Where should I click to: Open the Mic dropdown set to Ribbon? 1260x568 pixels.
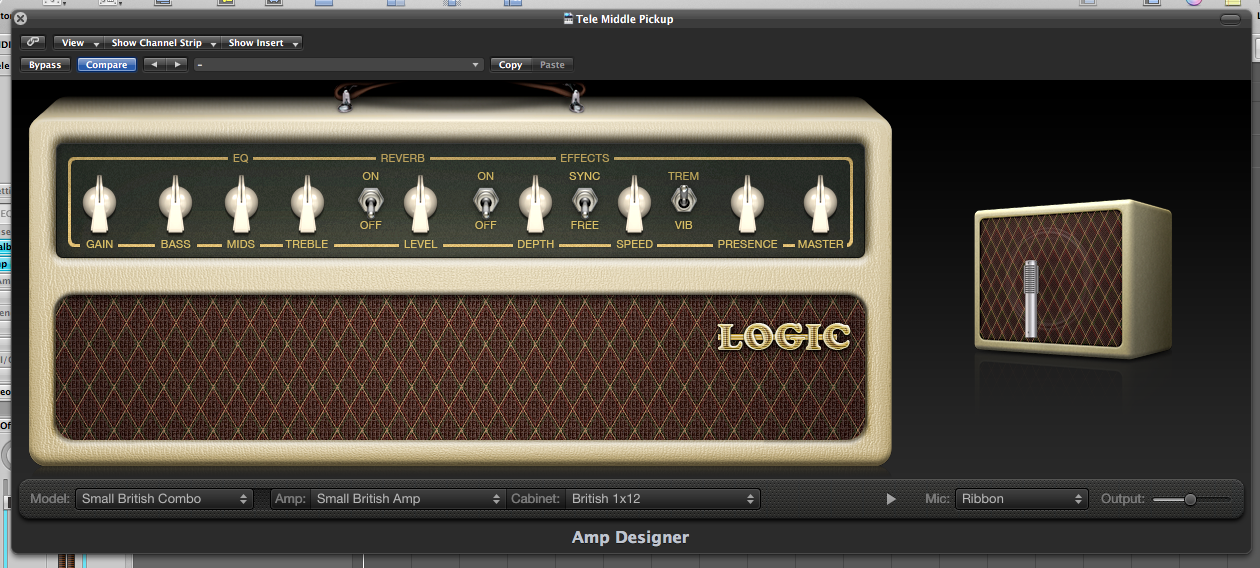click(1020, 498)
